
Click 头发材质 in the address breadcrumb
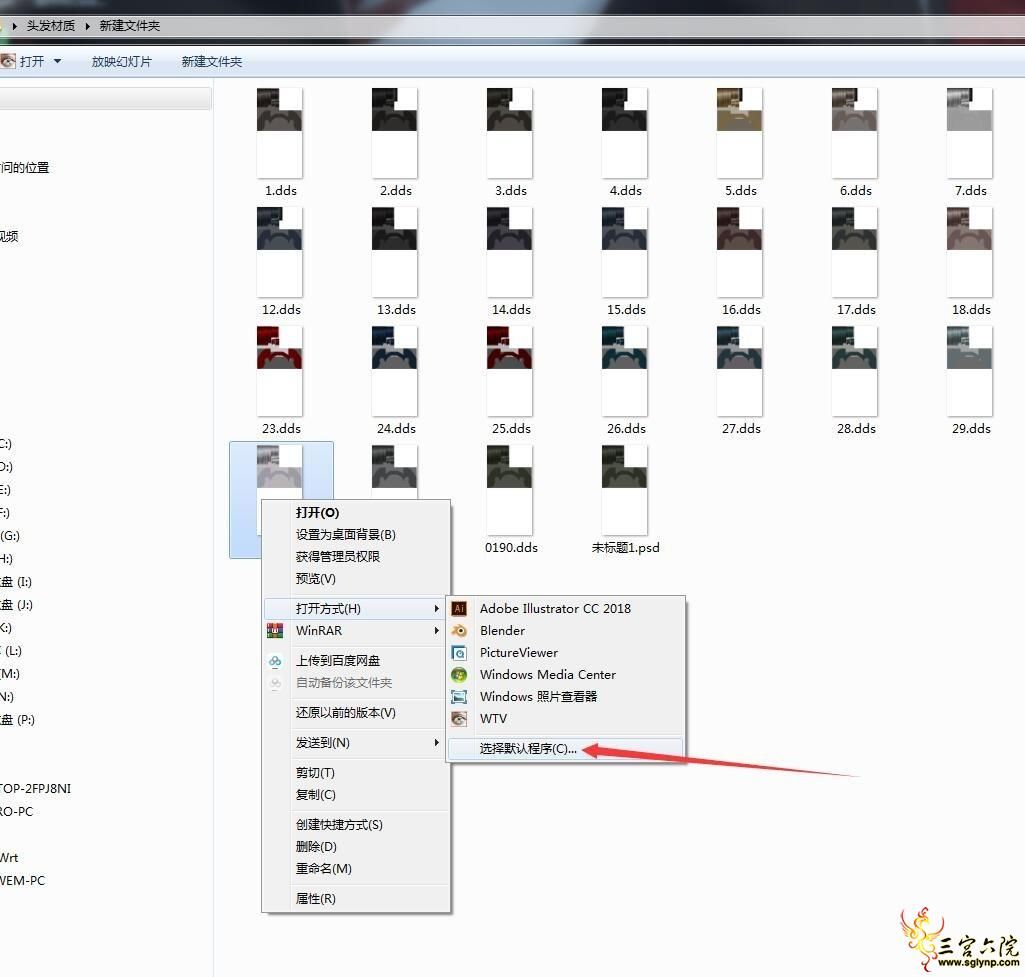[50, 26]
